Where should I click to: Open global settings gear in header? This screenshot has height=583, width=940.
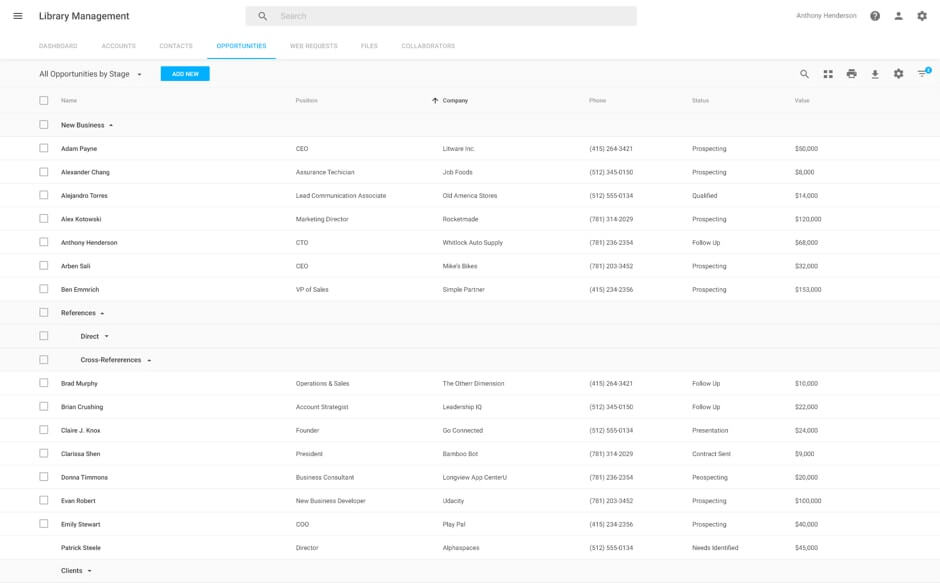click(x=922, y=16)
